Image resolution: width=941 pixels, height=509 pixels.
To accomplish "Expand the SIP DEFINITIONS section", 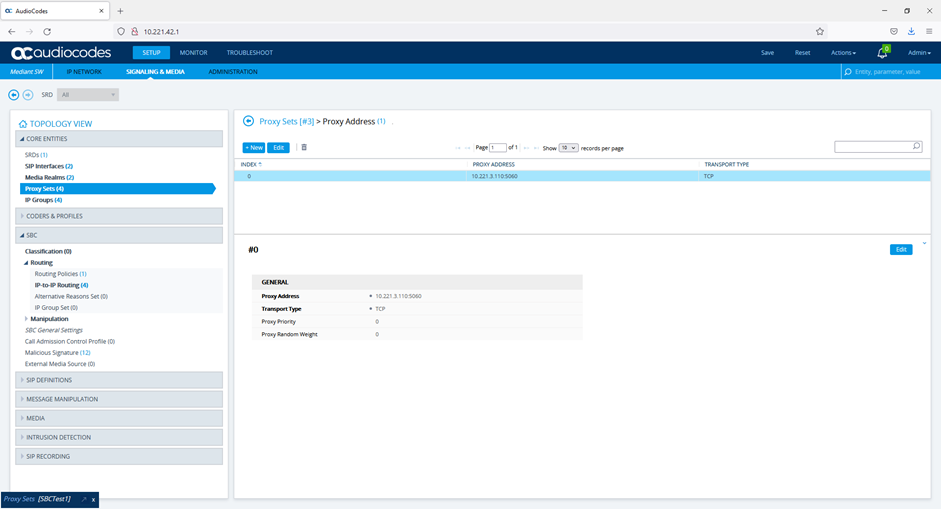I will 119,380.
